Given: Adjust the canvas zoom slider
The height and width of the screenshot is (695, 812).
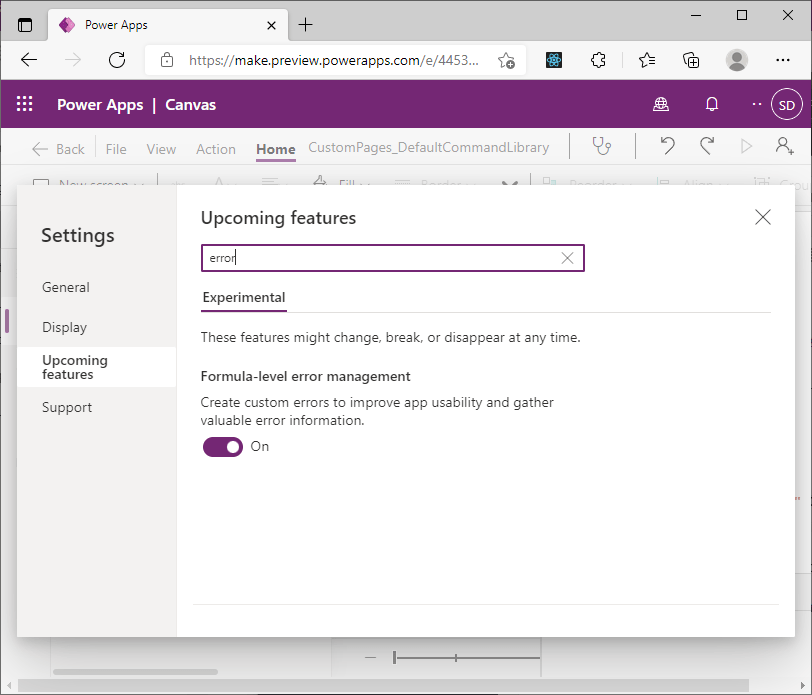Looking at the screenshot, I should pos(466,658).
